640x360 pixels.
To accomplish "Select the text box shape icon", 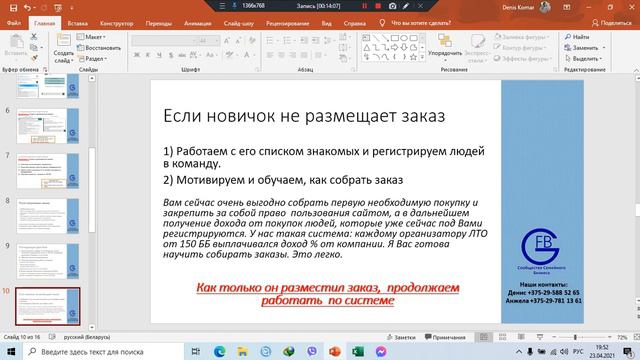I will (x=367, y=38).
